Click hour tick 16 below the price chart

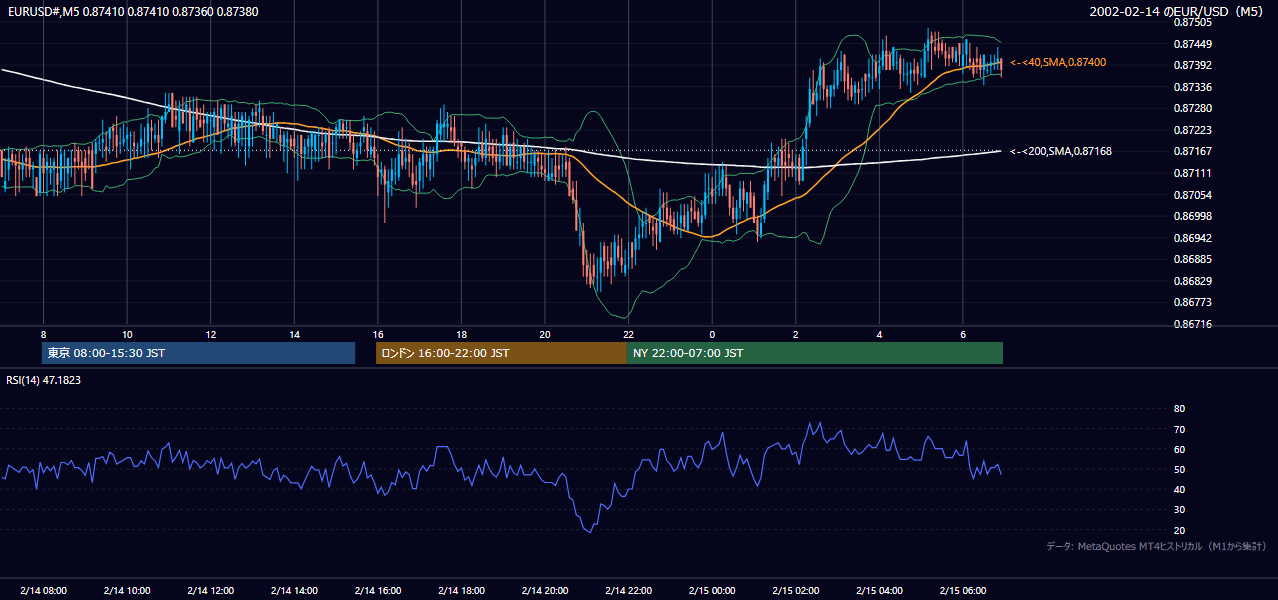click(x=378, y=334)
